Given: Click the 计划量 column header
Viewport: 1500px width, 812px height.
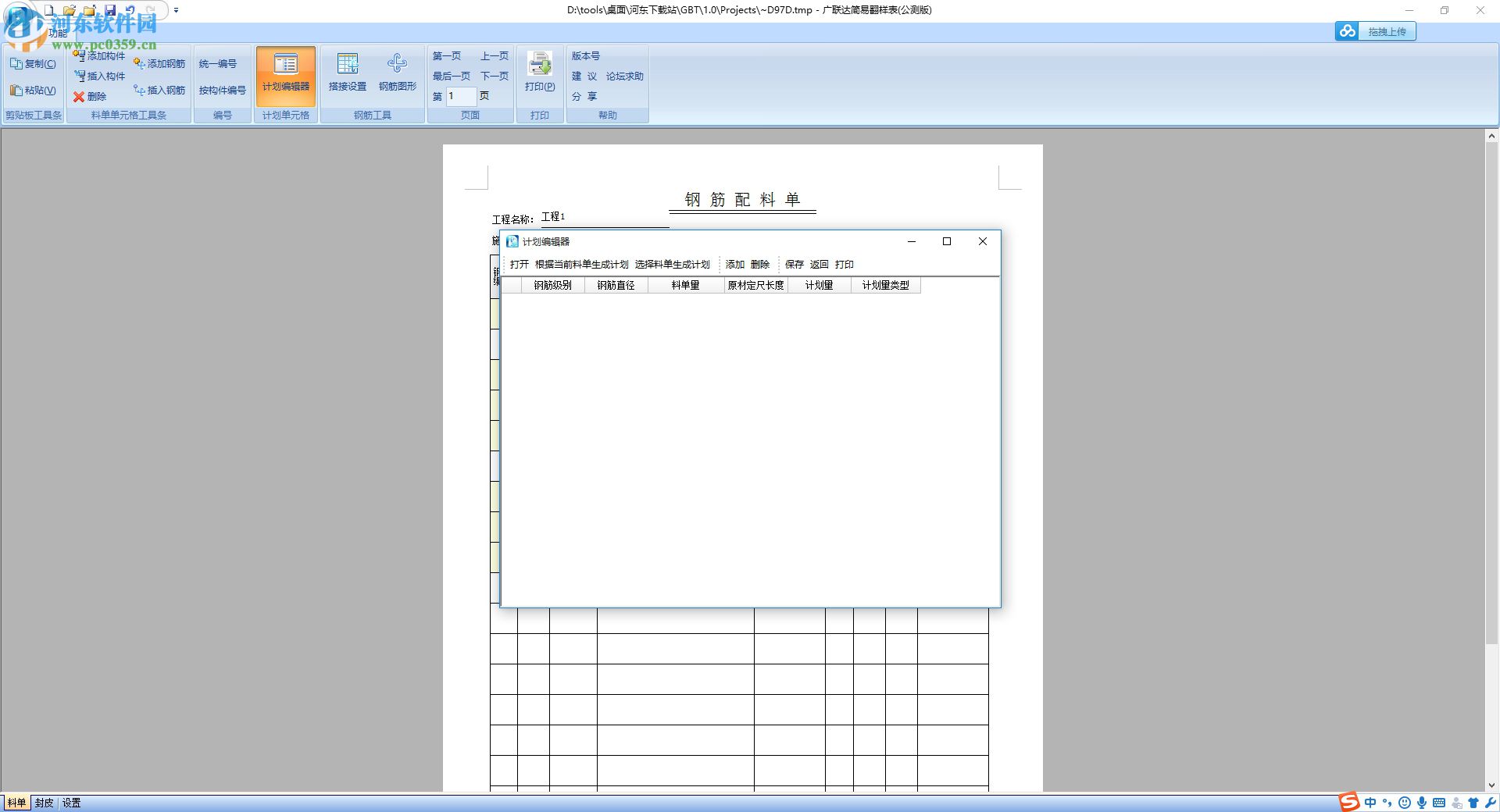Looking at the screenshot, I should [x=820, y=286].
